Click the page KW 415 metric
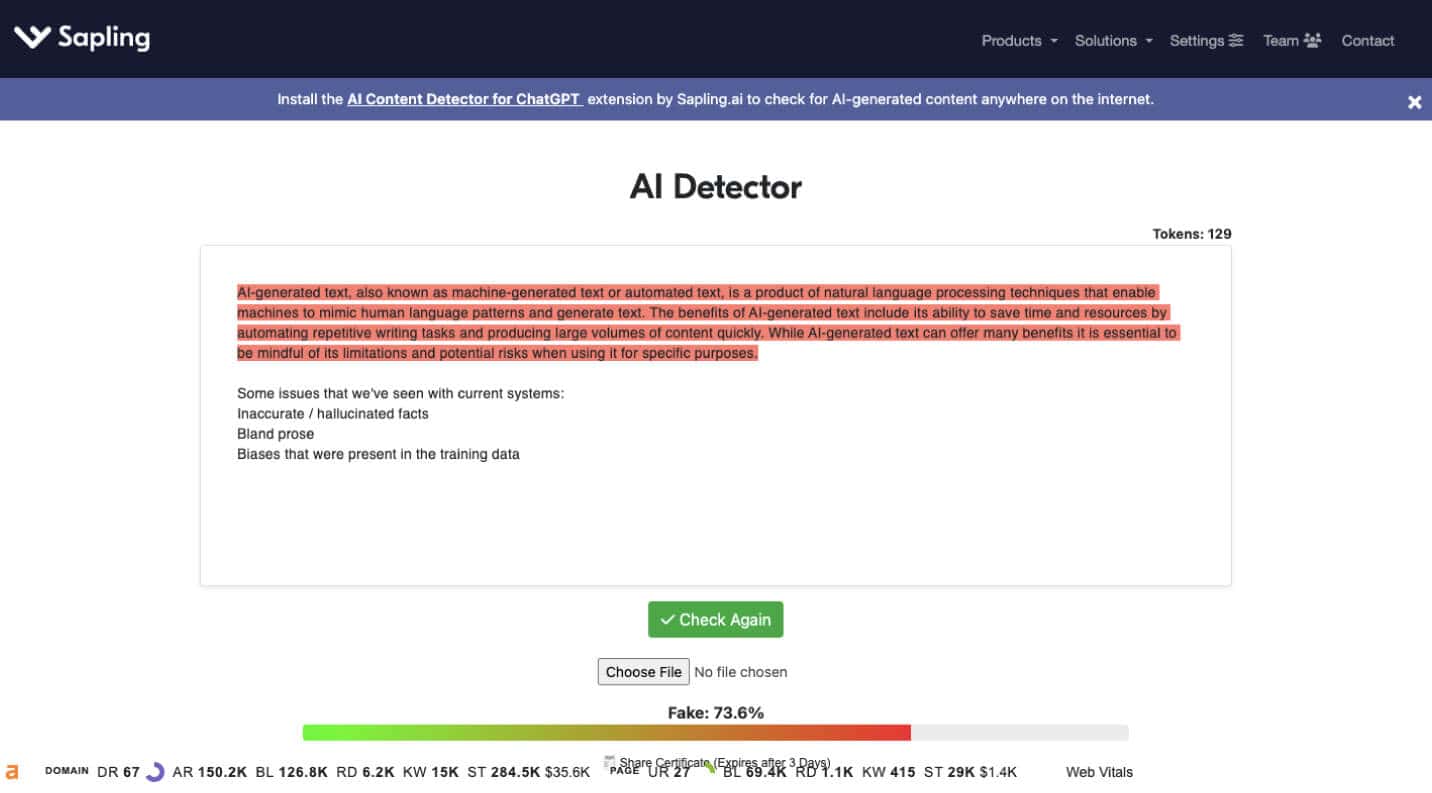This screenshot has width=1432, height=793. (x=889, y=772)
